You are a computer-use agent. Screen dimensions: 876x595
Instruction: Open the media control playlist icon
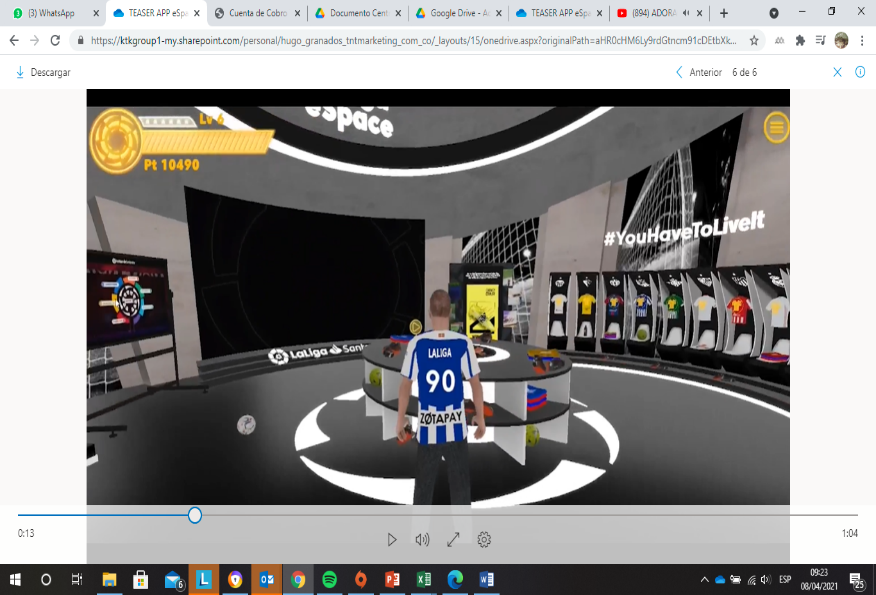click(820, 40)
